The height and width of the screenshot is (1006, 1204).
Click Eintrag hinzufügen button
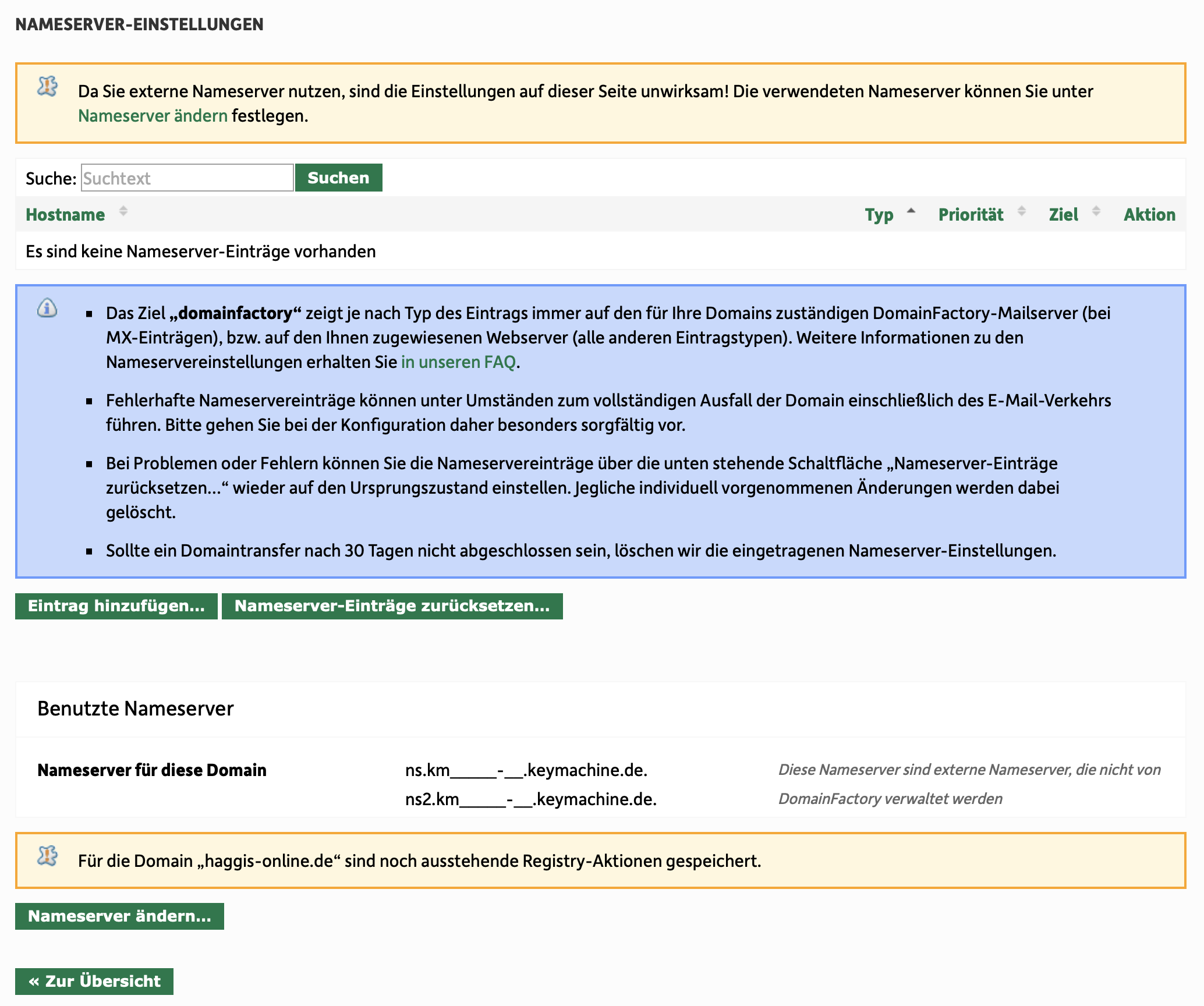(x=116, y=606)
